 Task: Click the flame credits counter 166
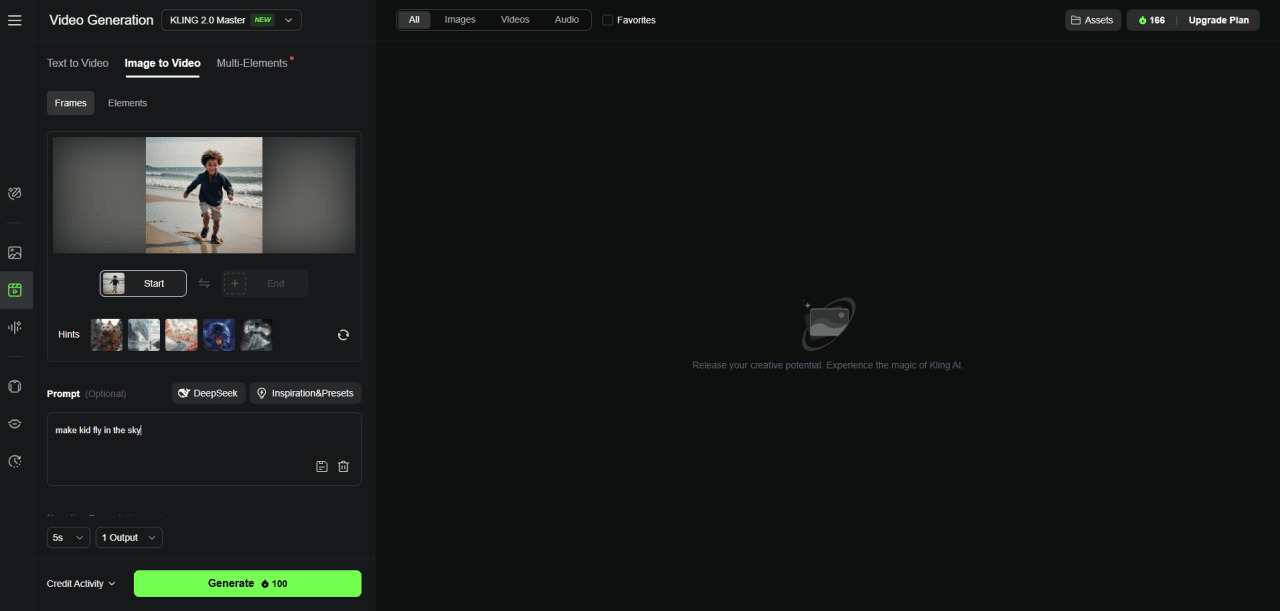pyautogui.click(x=1151, y=20)
